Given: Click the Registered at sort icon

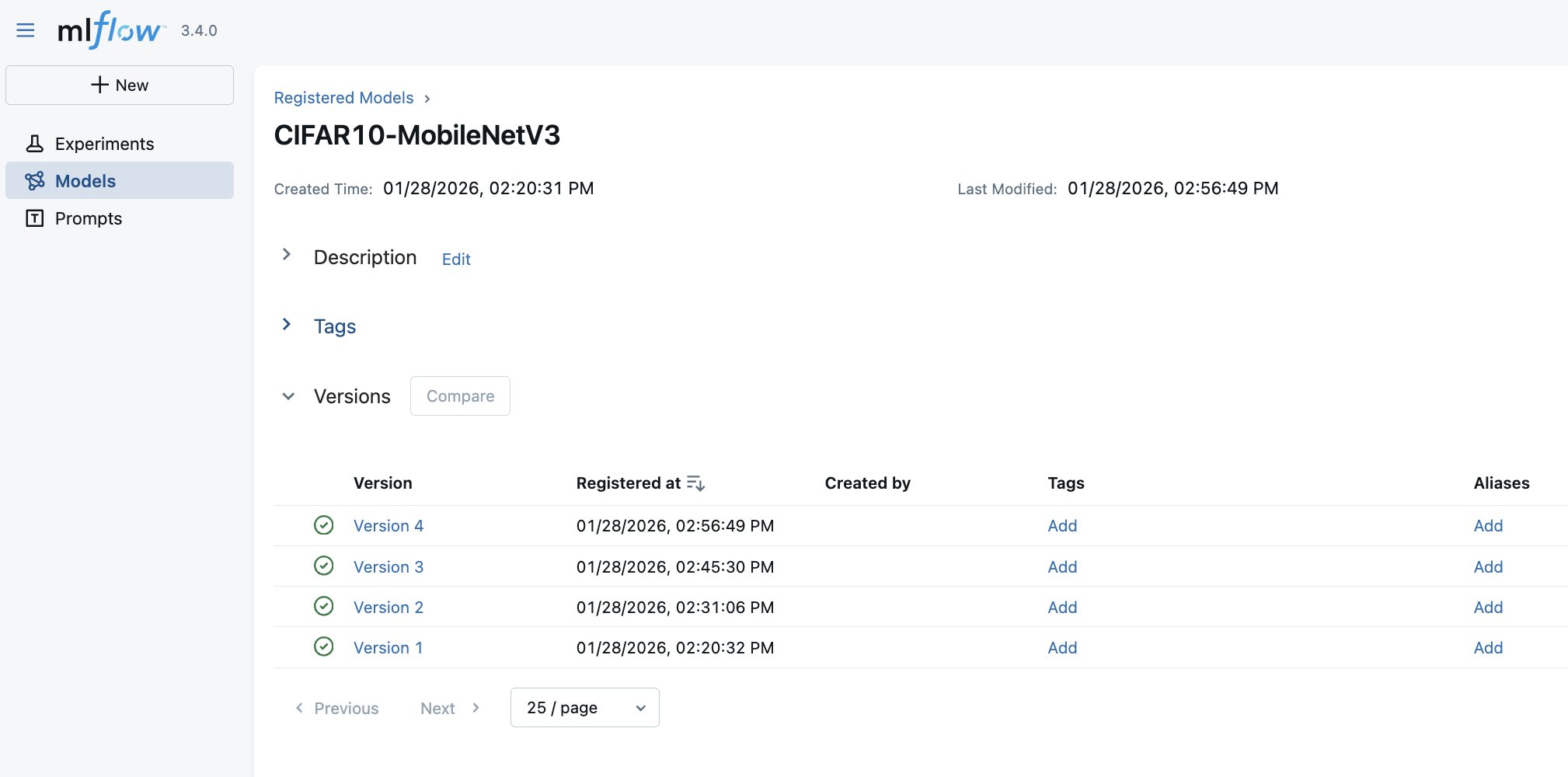Looking at the screenshot, I should point(695,483).
